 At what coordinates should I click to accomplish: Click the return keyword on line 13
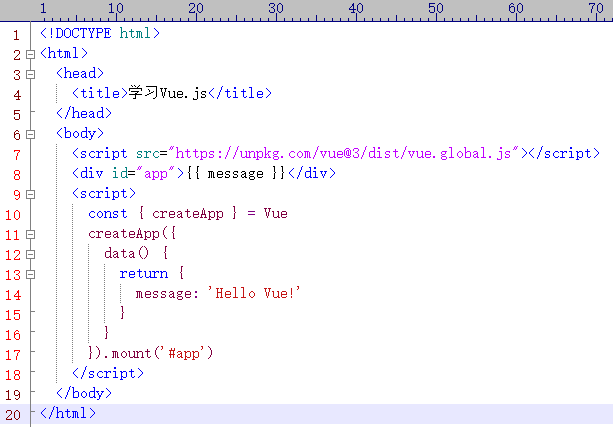[x=143, y=273]
